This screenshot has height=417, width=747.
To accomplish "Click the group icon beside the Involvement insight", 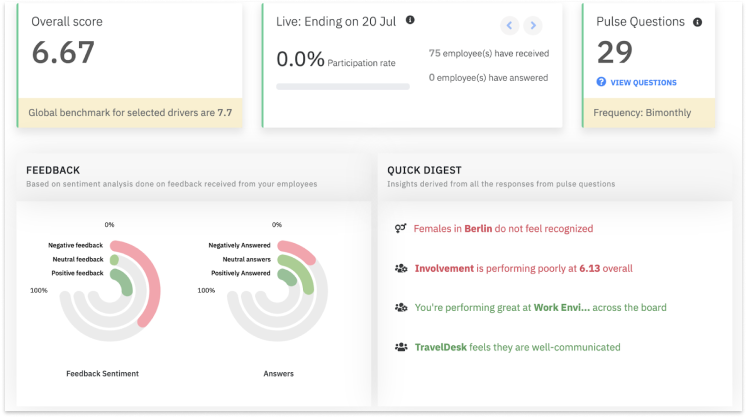I will tap(400, 268).
